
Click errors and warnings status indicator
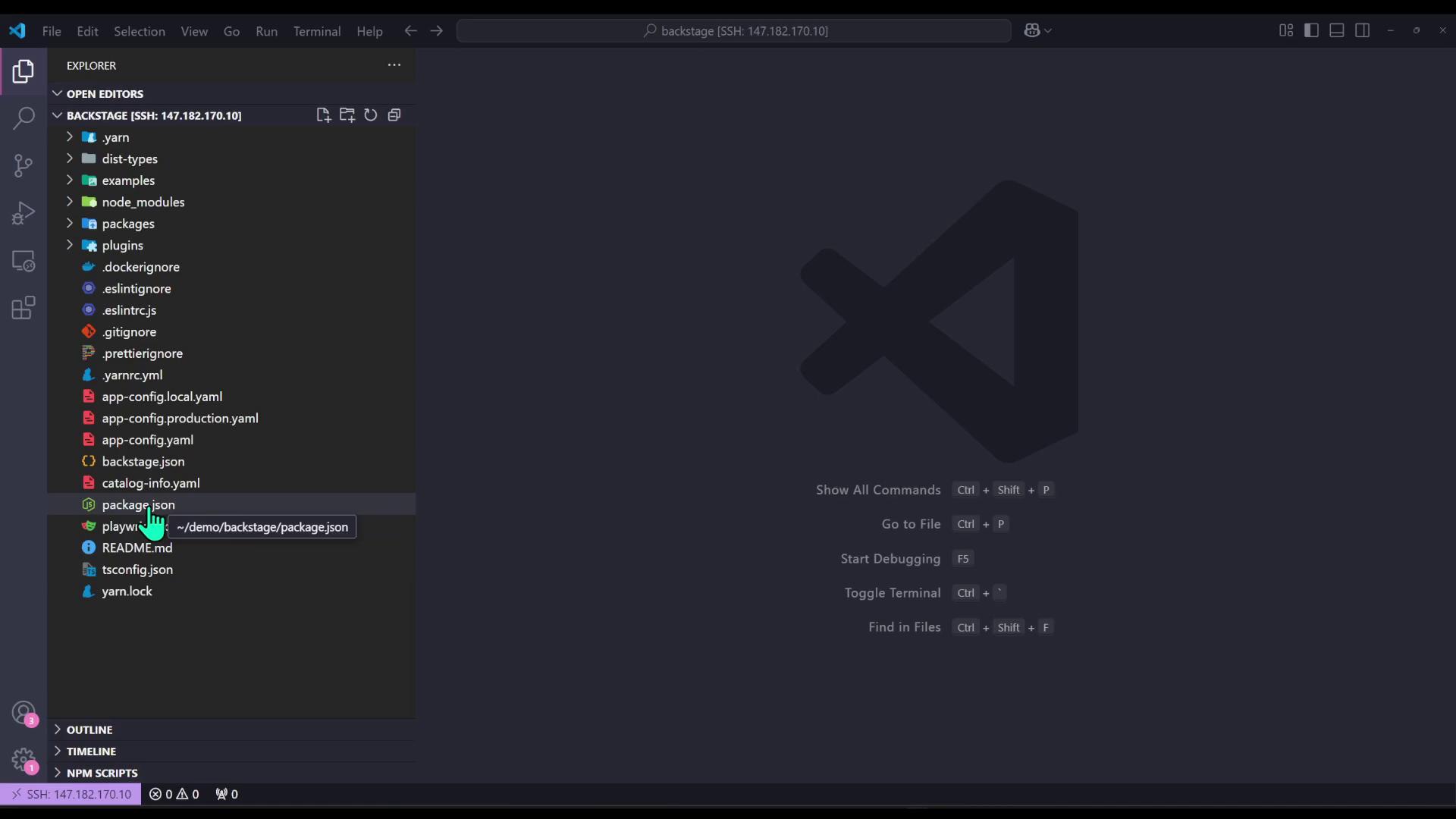tap(174, 794)
